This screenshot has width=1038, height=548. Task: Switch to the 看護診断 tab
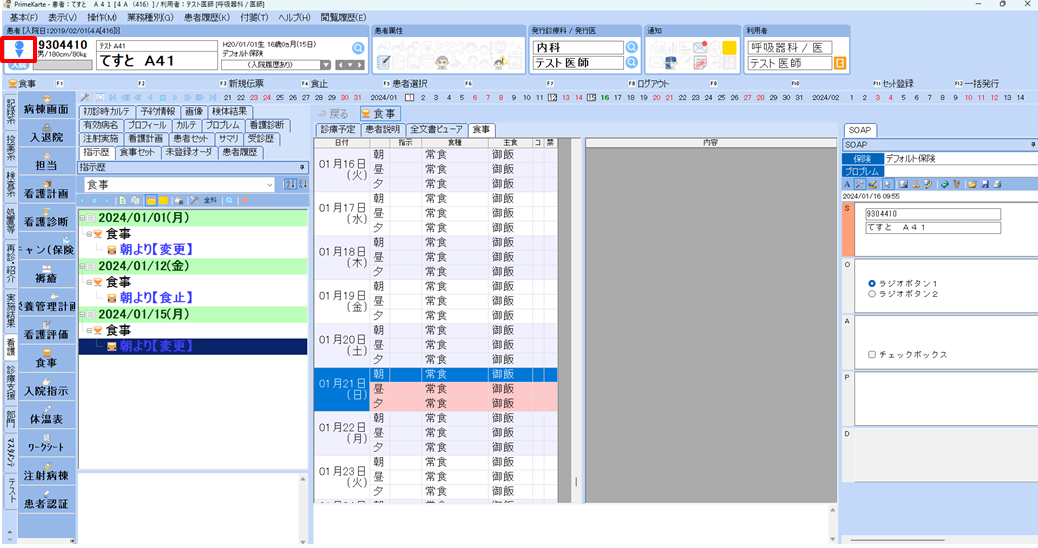pos(267,125)
